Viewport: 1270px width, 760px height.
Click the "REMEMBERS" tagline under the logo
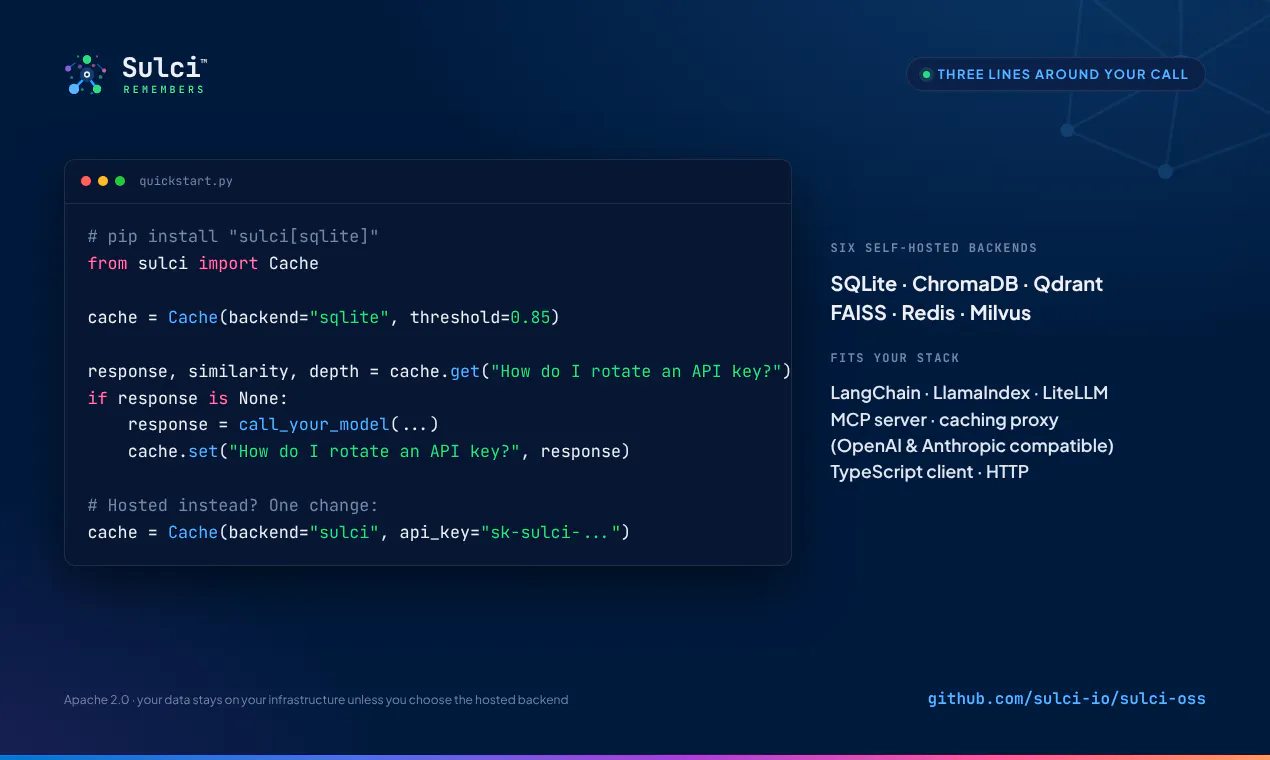(164, 89)
